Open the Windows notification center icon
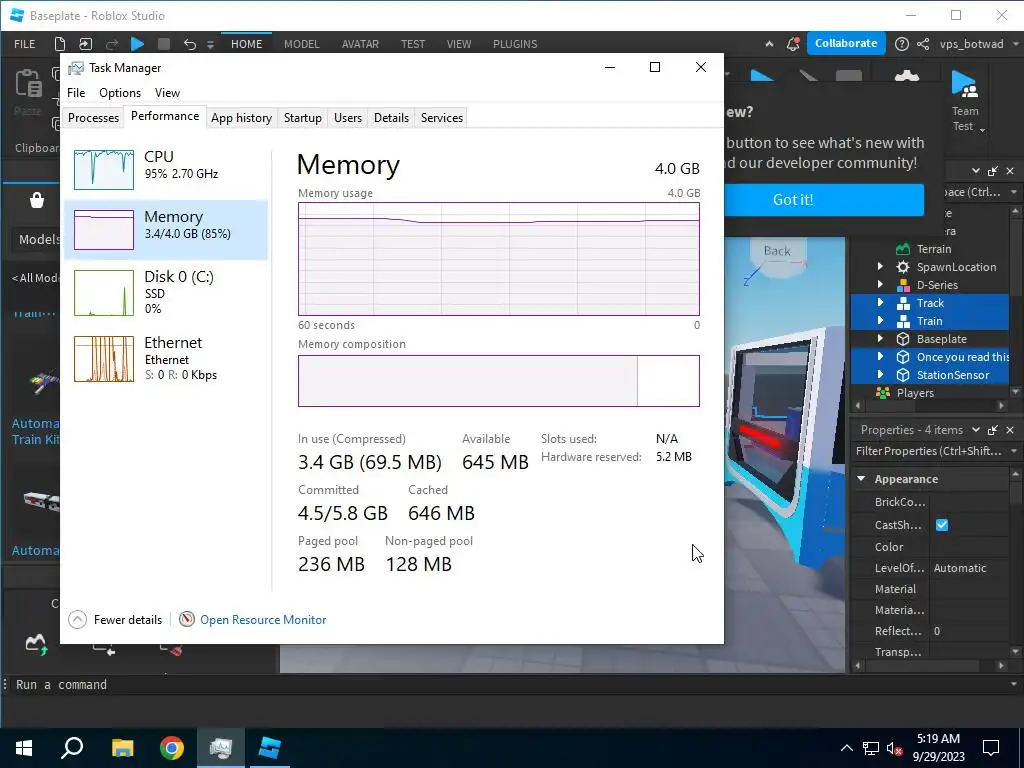Image resolution: width=1024 pixels, height=768 pixels. point(991,748)
